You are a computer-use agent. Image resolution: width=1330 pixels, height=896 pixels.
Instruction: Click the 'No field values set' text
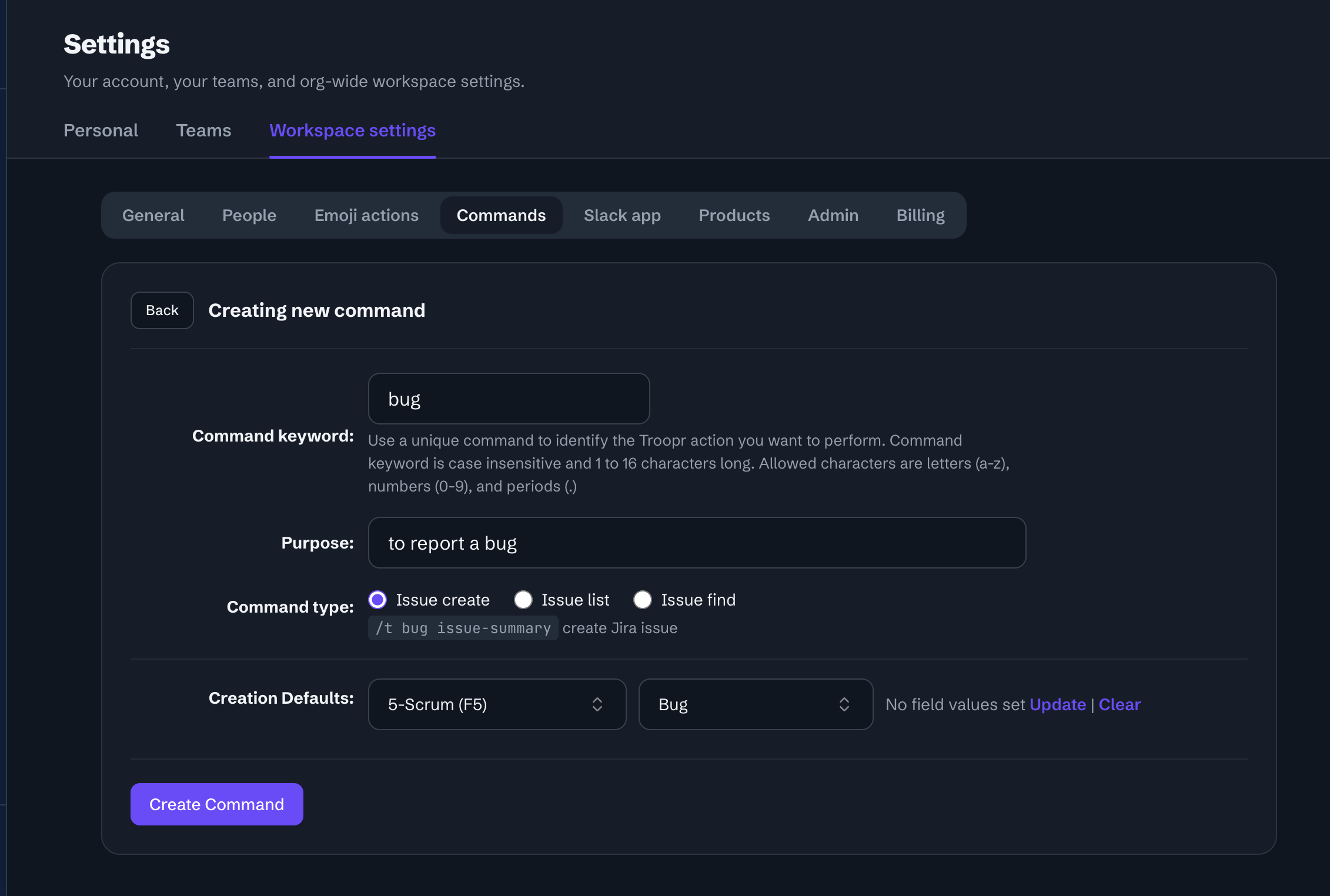pos(955,704)
